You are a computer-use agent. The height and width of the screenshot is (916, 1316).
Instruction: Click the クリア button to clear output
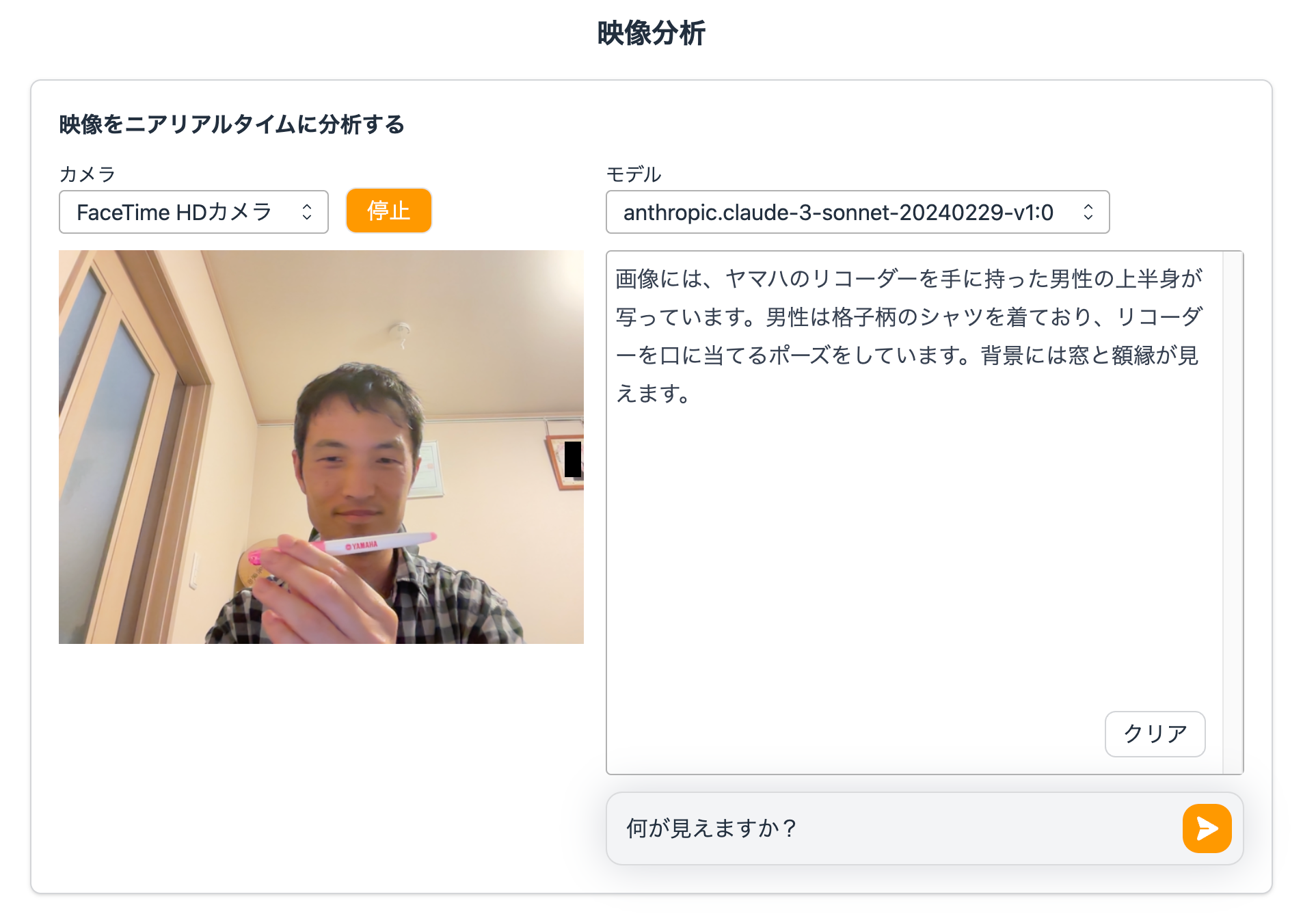point(1155,734)
